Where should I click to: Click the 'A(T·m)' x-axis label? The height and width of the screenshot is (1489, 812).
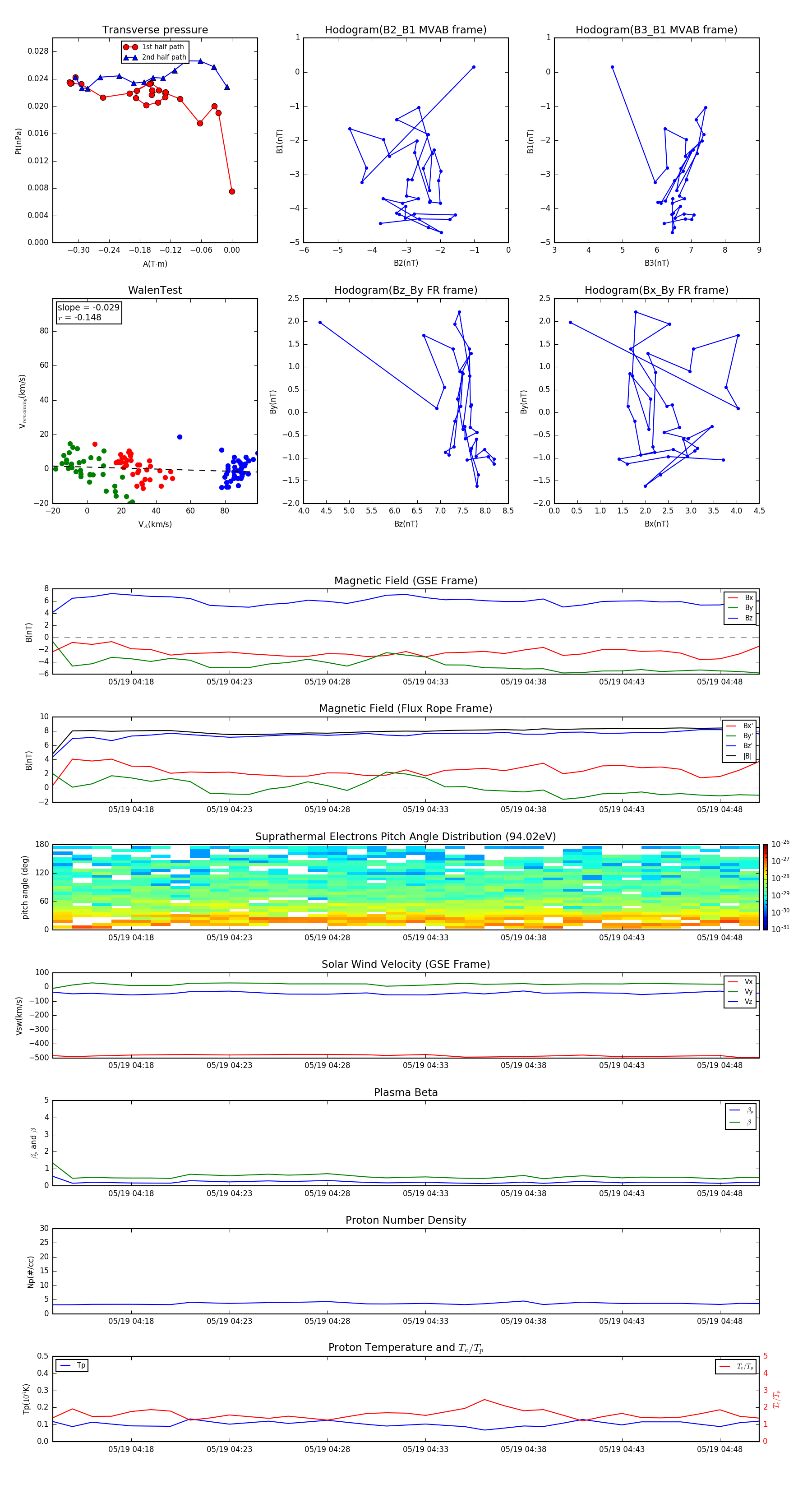(x=155, y=264)
